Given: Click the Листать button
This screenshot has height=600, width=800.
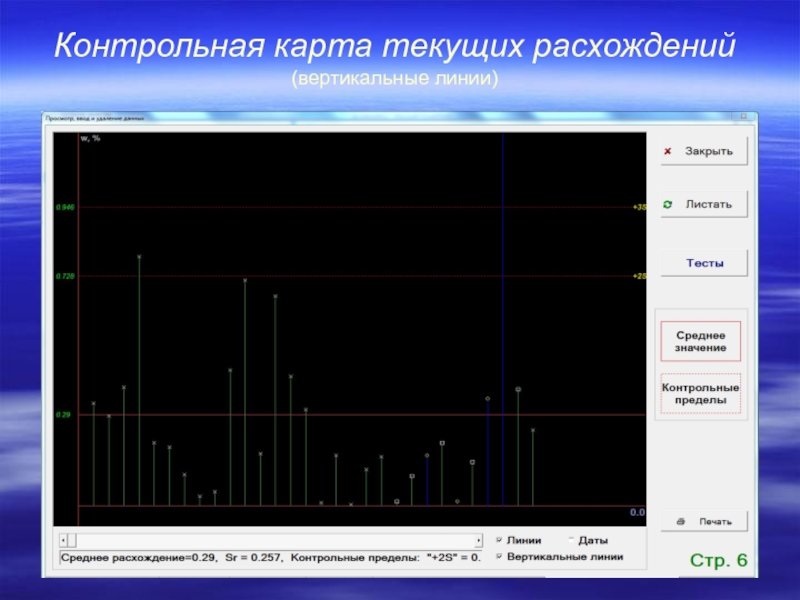Looking at the screenshot, I should 704,204.
